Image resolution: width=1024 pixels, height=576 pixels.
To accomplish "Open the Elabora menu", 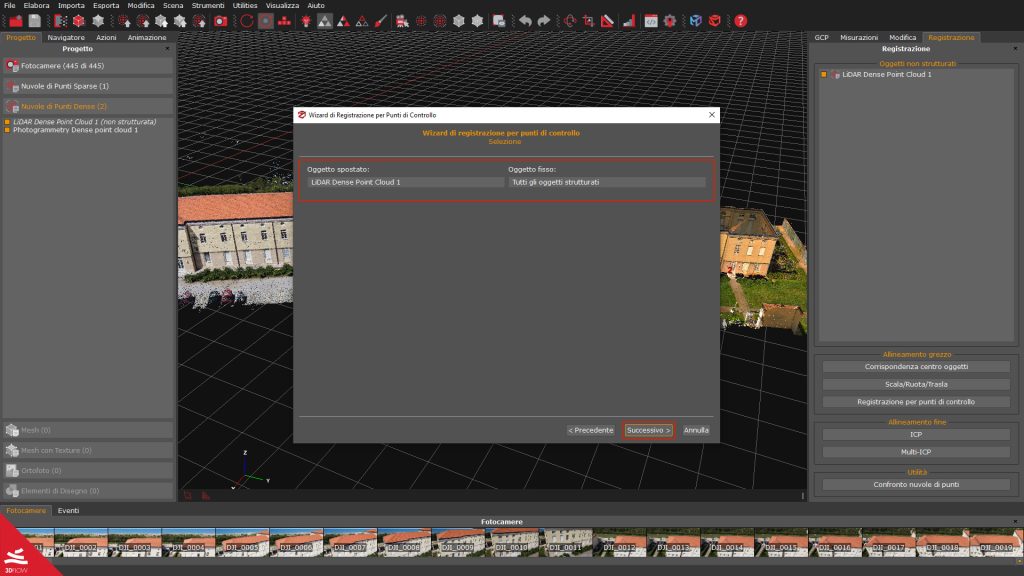I will point(37,5).
